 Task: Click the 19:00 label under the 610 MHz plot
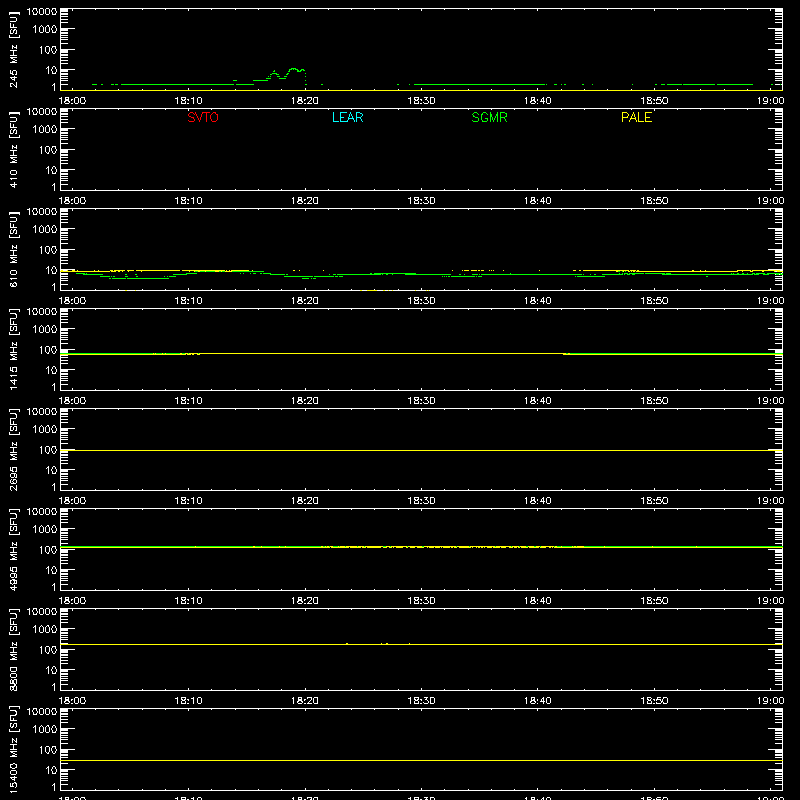770,301
